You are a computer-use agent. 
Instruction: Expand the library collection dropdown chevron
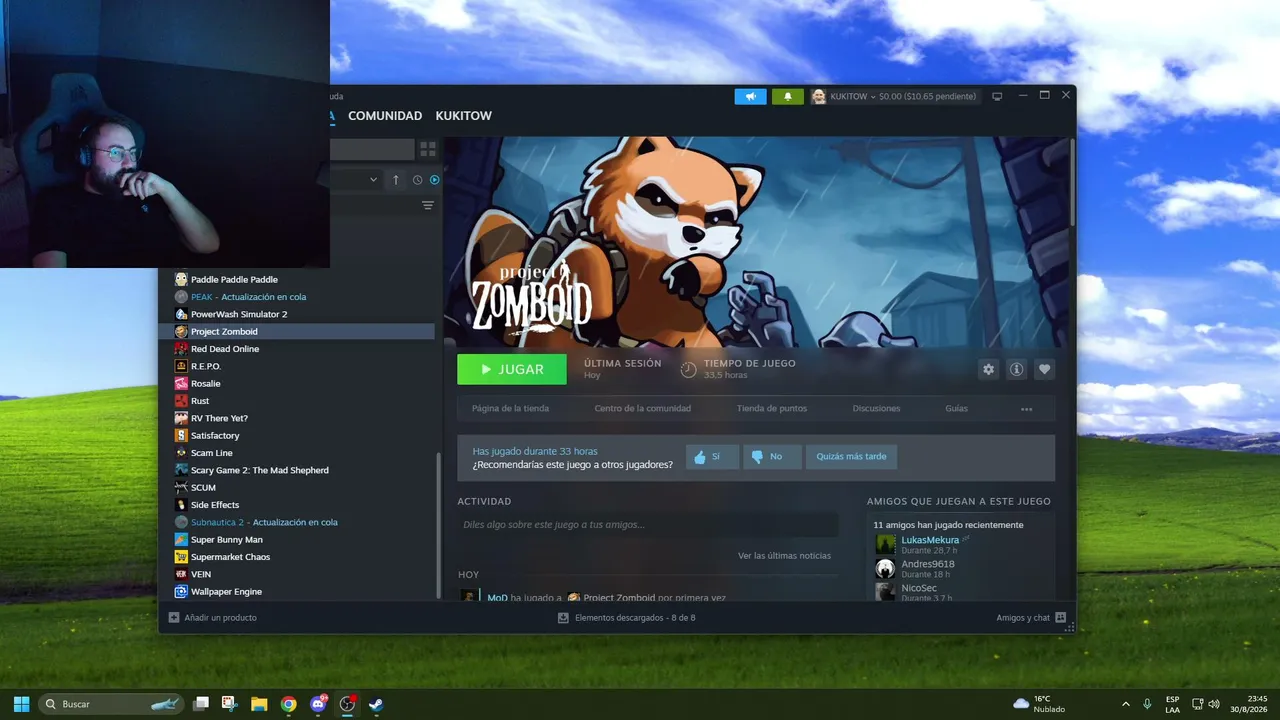tap(374, 180)
